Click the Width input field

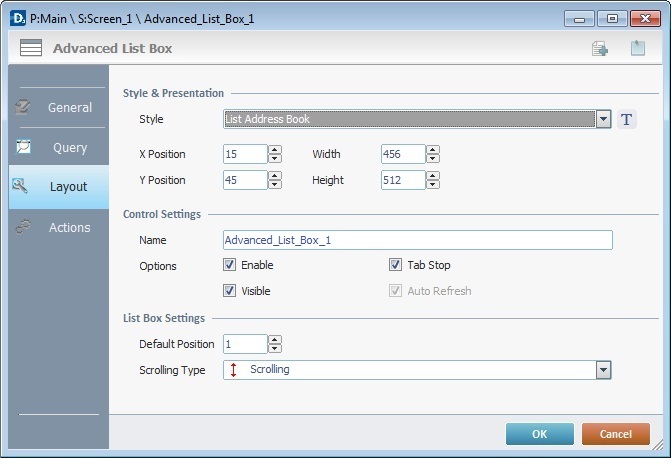[404, 154]
